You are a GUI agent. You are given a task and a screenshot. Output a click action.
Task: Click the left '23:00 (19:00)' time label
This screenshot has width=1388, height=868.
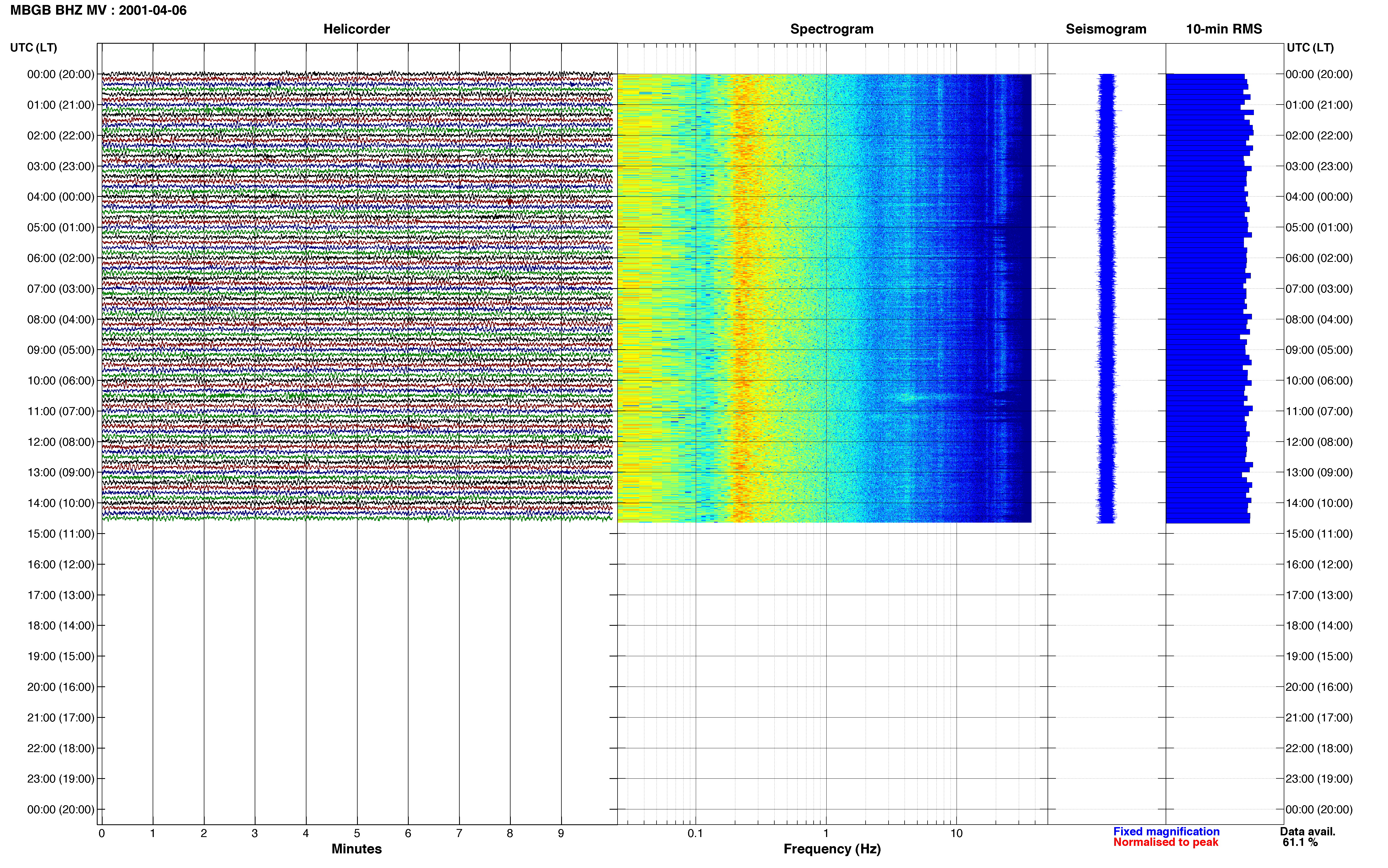(x=61, y=778)
